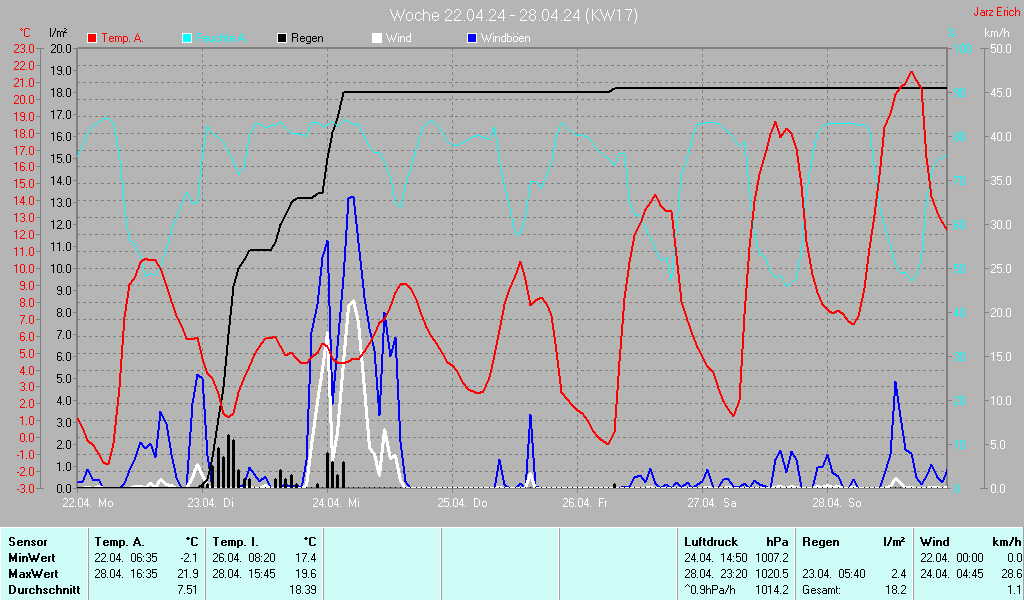
Task: Click the Temp. I. maximum value 19.6
Action: point(306,574)
